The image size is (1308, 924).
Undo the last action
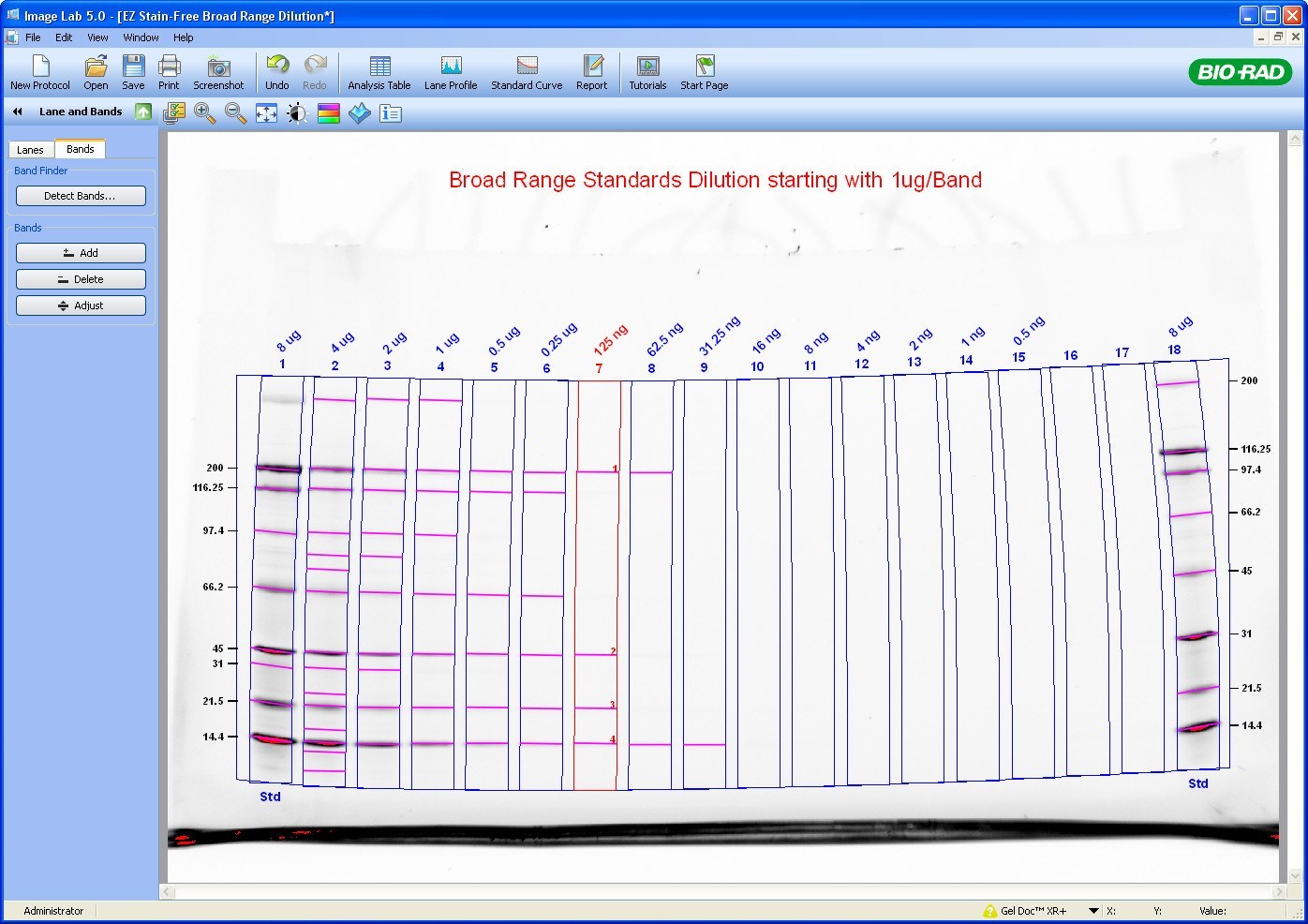(x=277, y=72)
